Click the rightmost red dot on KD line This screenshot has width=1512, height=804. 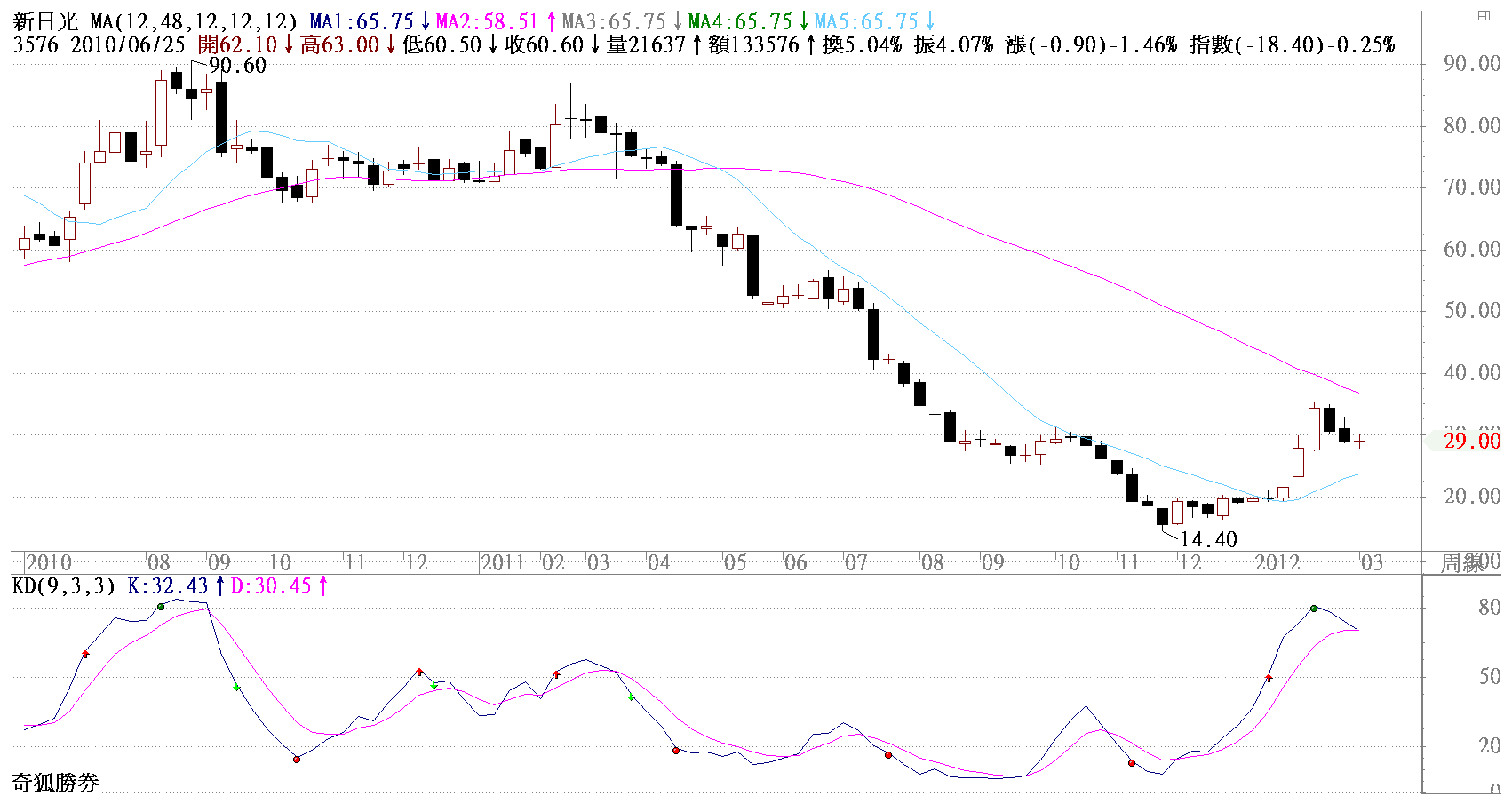(x=1132, y=763)
